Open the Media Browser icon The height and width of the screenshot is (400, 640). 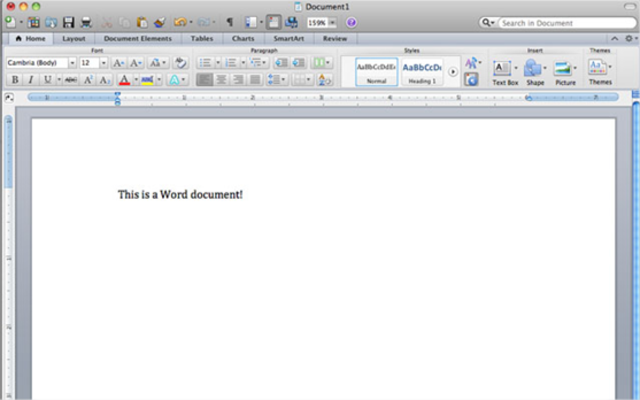coord(291,22)
